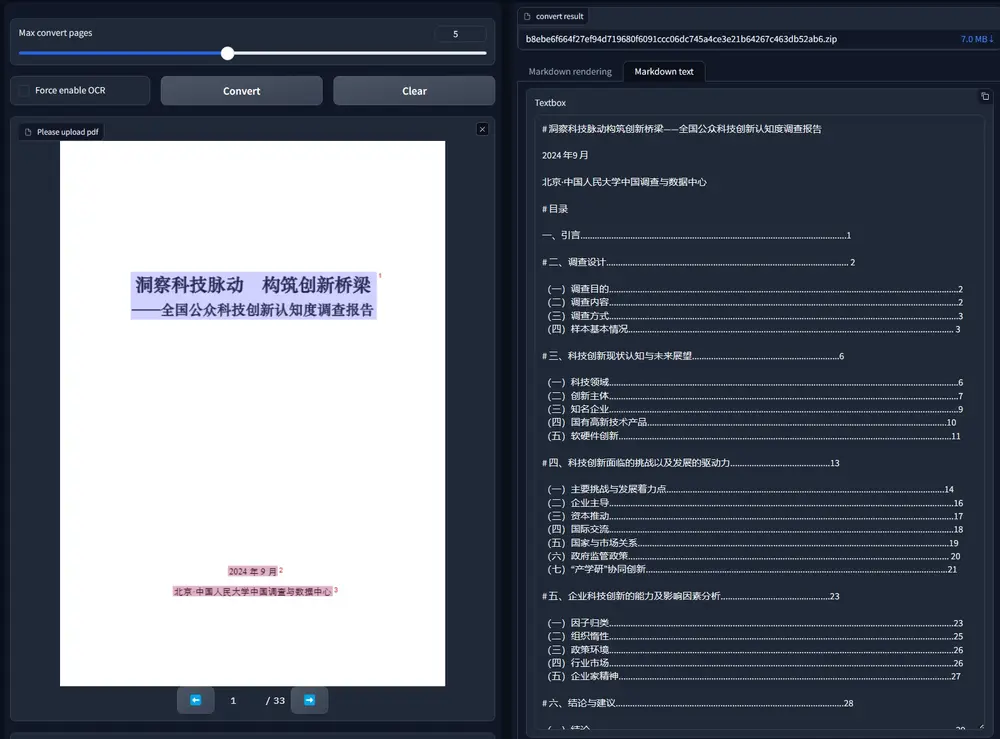Click the '# 二、调查设计' heading line
The image size is (1000, 739).
point(698,262)
